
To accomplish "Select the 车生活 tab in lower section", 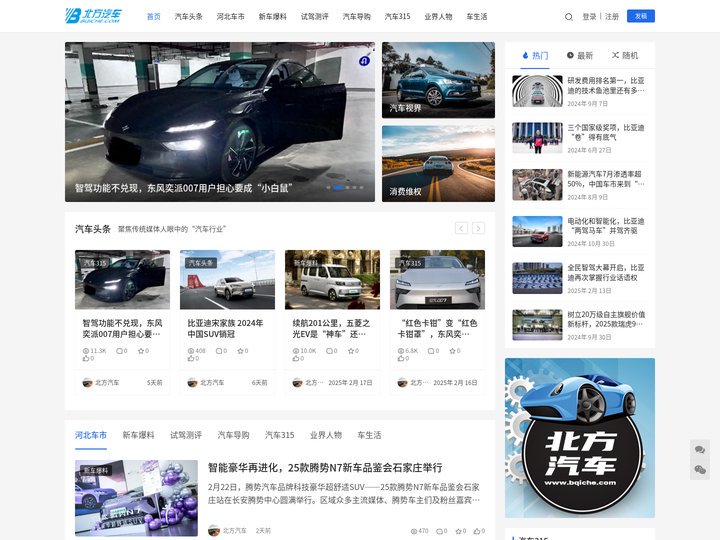I will [x=369, y=435].
